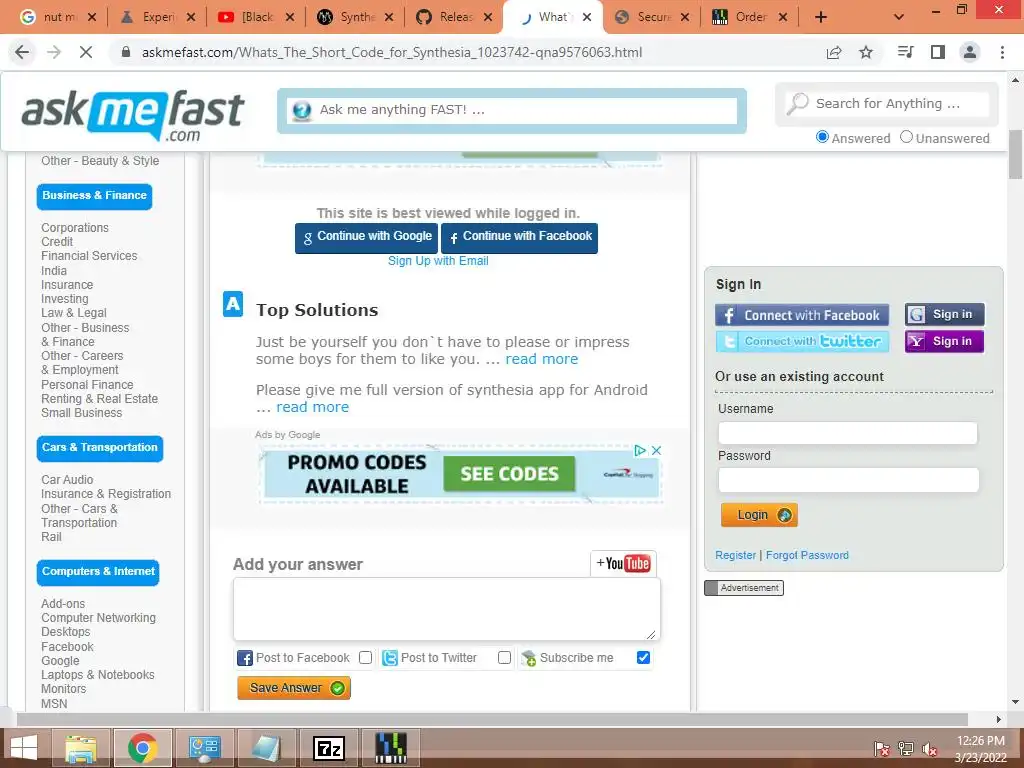Select the Unanswered radio button

pos(906,137)
